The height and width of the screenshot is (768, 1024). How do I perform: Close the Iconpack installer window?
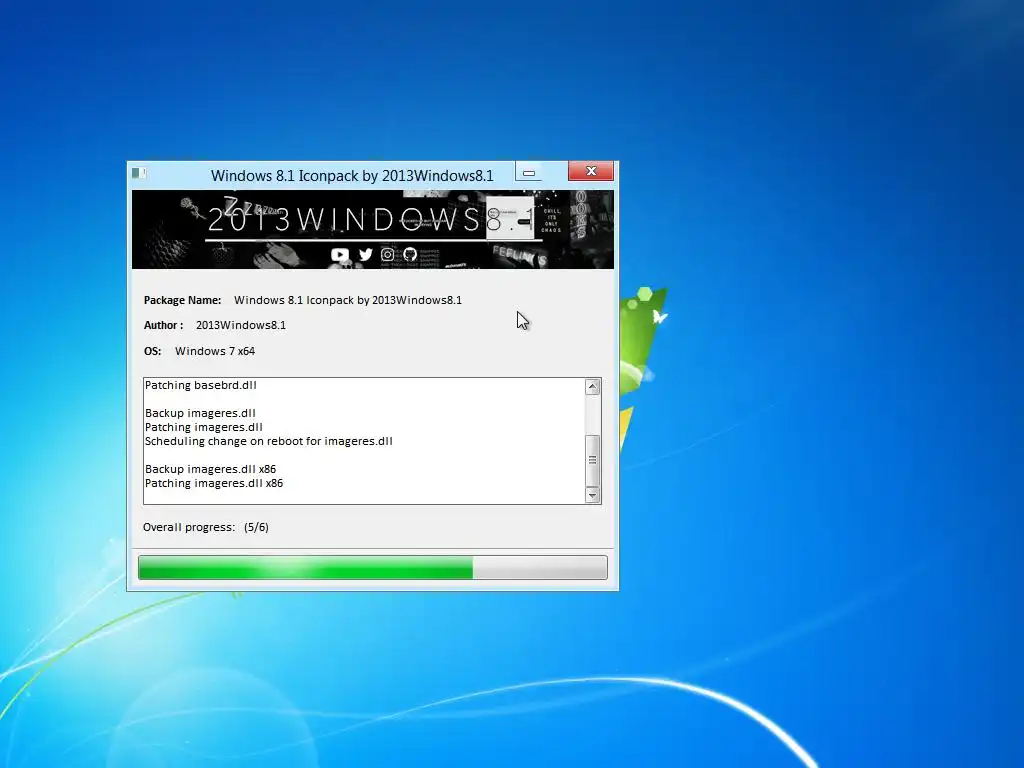pyautogui.click(x=590, y=171)
